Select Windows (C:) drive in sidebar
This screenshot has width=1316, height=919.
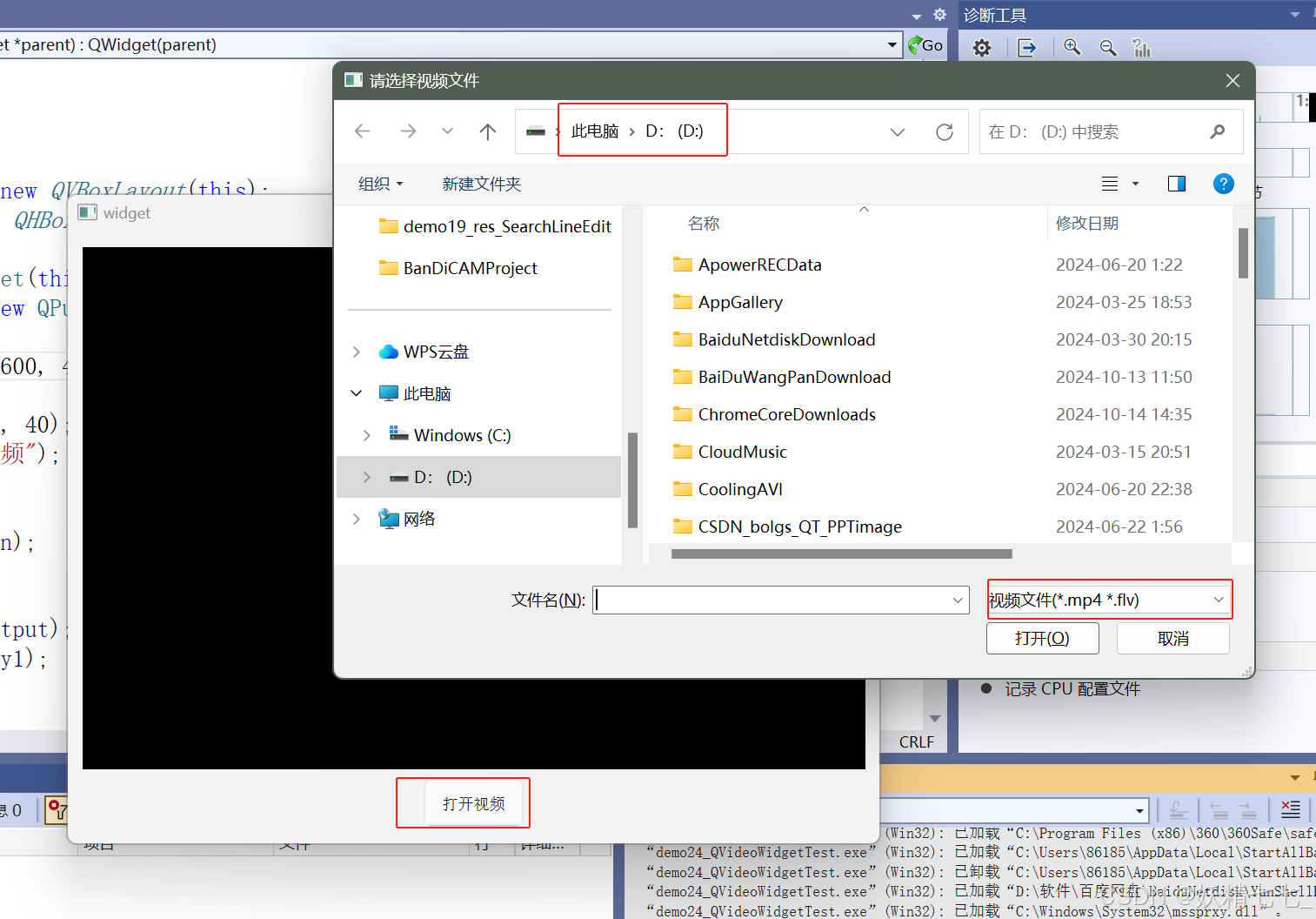coord(450,435)
